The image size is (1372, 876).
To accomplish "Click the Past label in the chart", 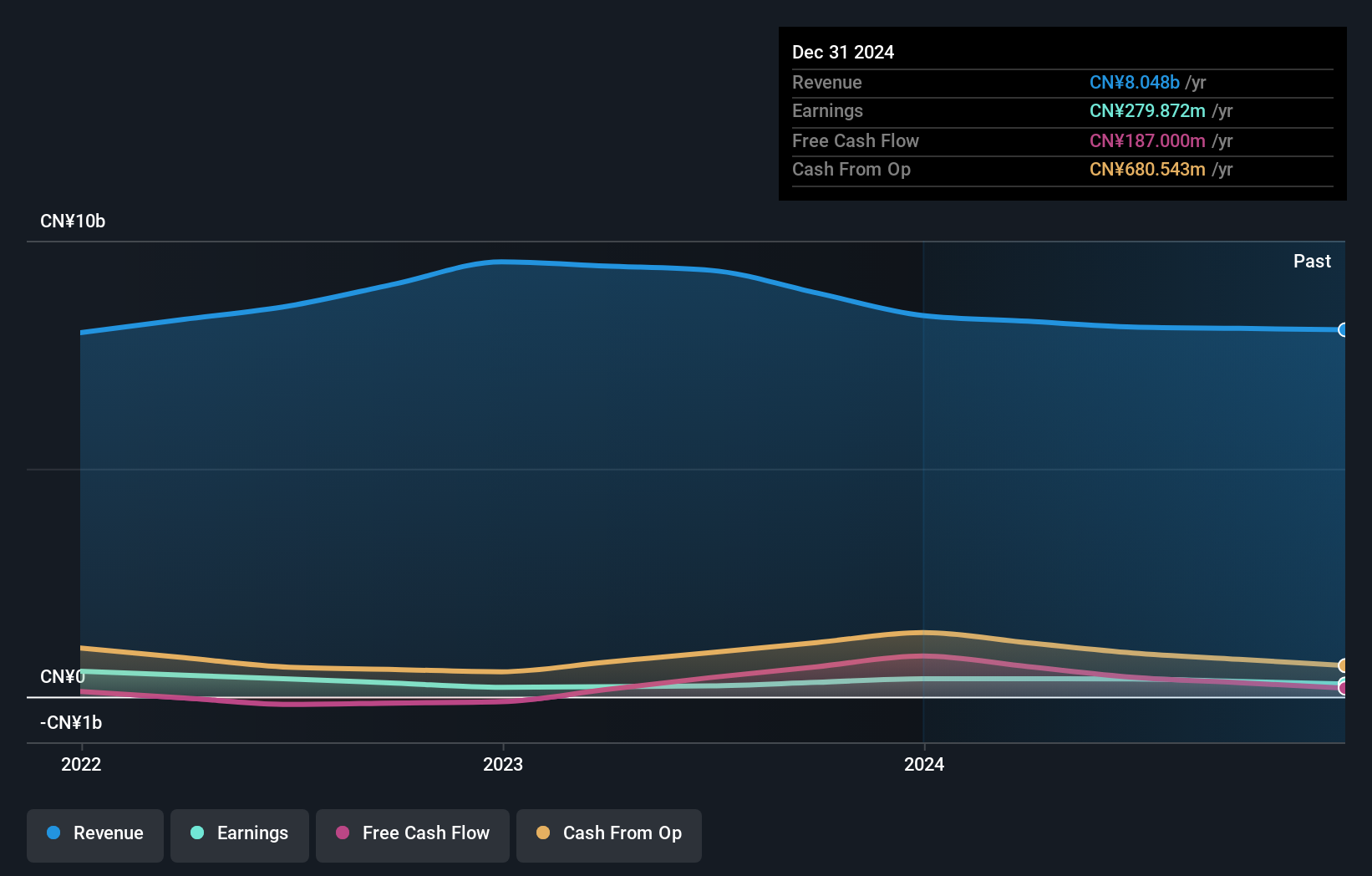I will pos(1312,261).
